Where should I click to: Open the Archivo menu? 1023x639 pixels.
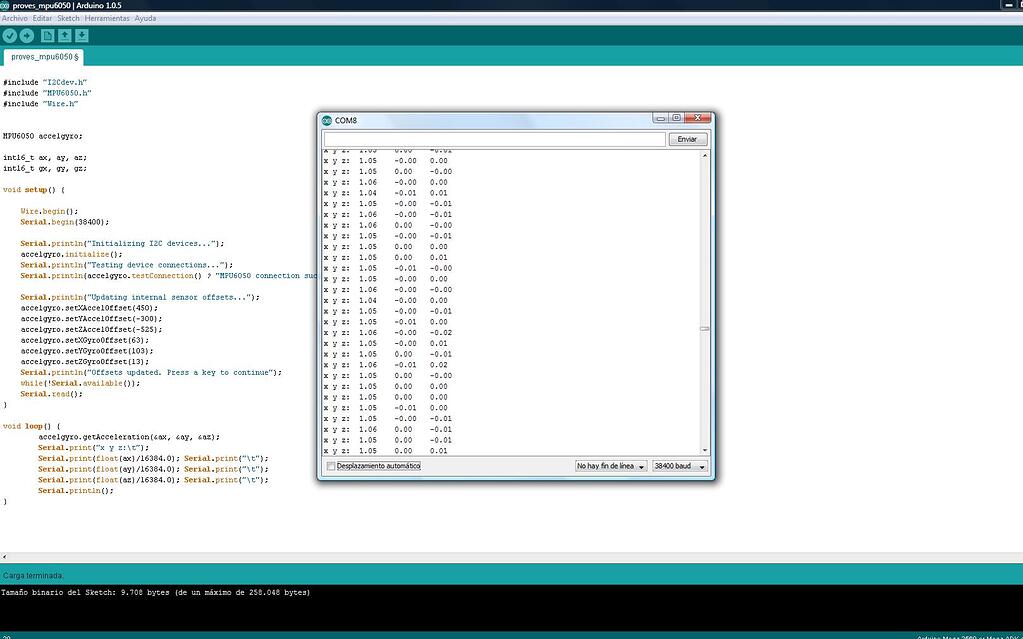pyautogui.click(x=14, y=18)
